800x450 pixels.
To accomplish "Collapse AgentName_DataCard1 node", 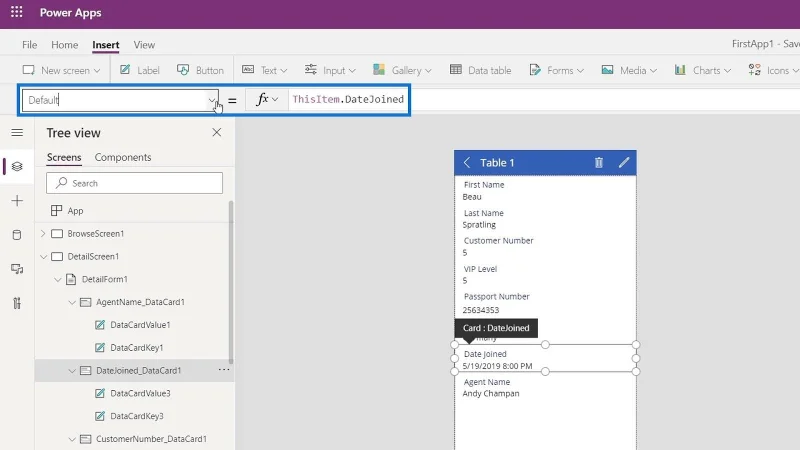I will 72,302.
